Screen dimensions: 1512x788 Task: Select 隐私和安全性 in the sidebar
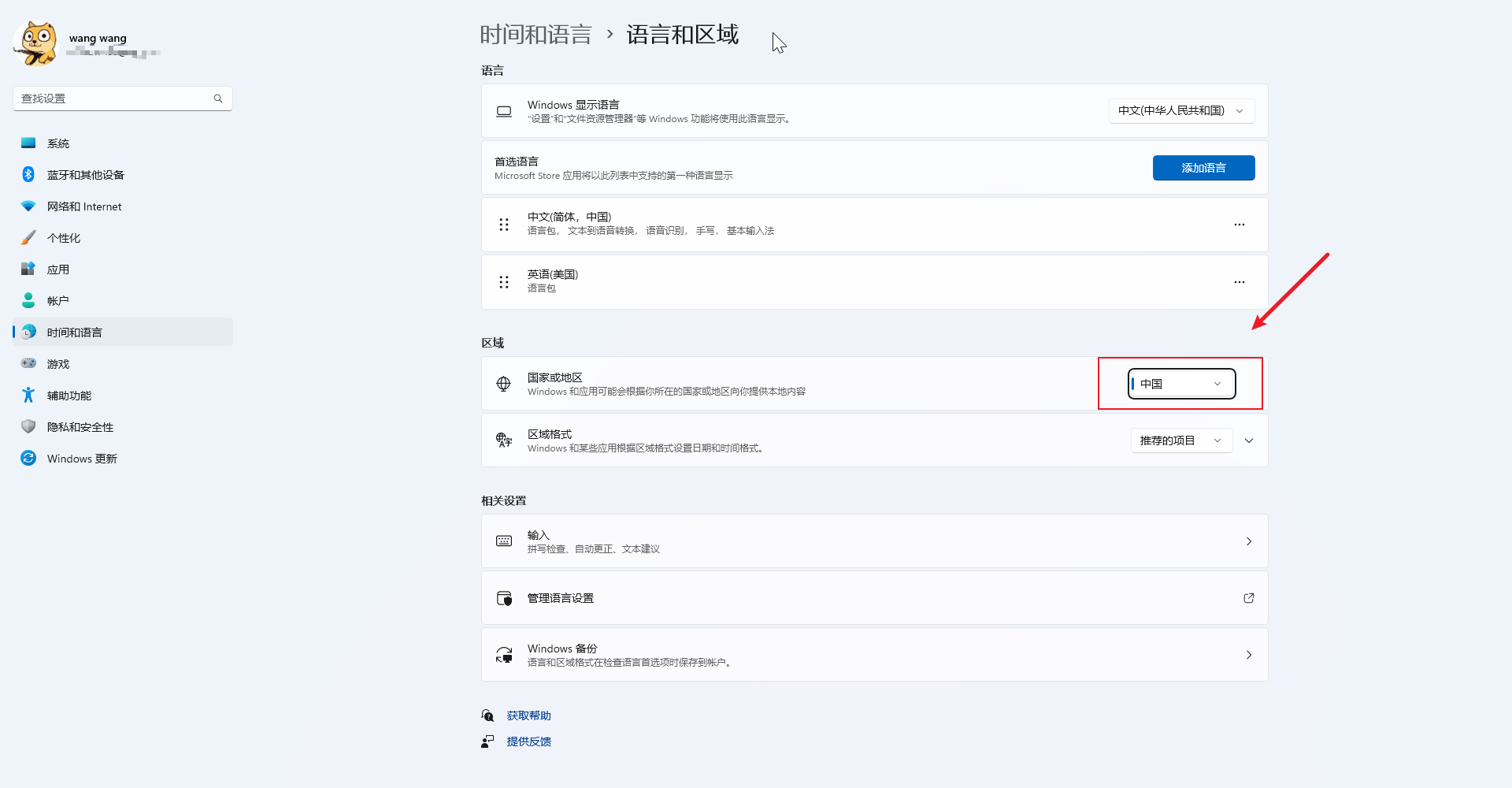click(80, 427)
